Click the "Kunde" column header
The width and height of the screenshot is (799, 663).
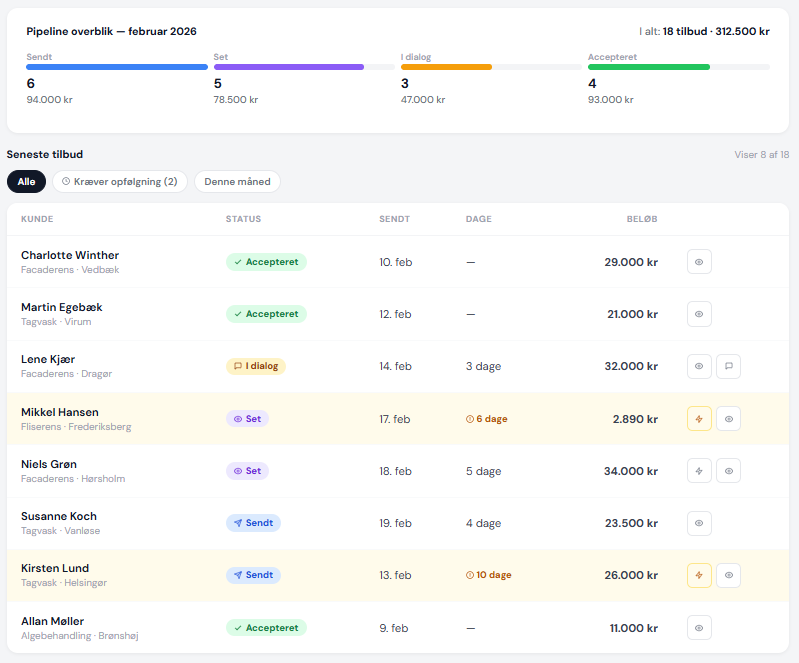(37, 219)
